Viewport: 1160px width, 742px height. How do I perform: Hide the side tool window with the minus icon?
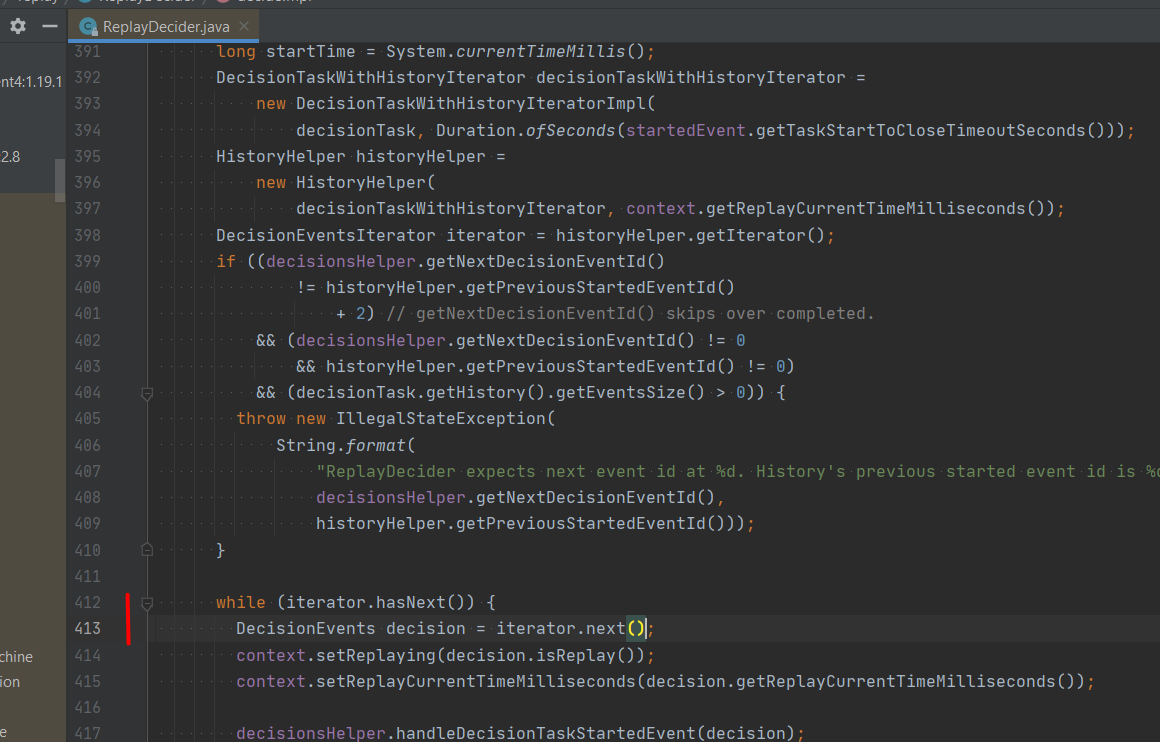click(50, 27)
